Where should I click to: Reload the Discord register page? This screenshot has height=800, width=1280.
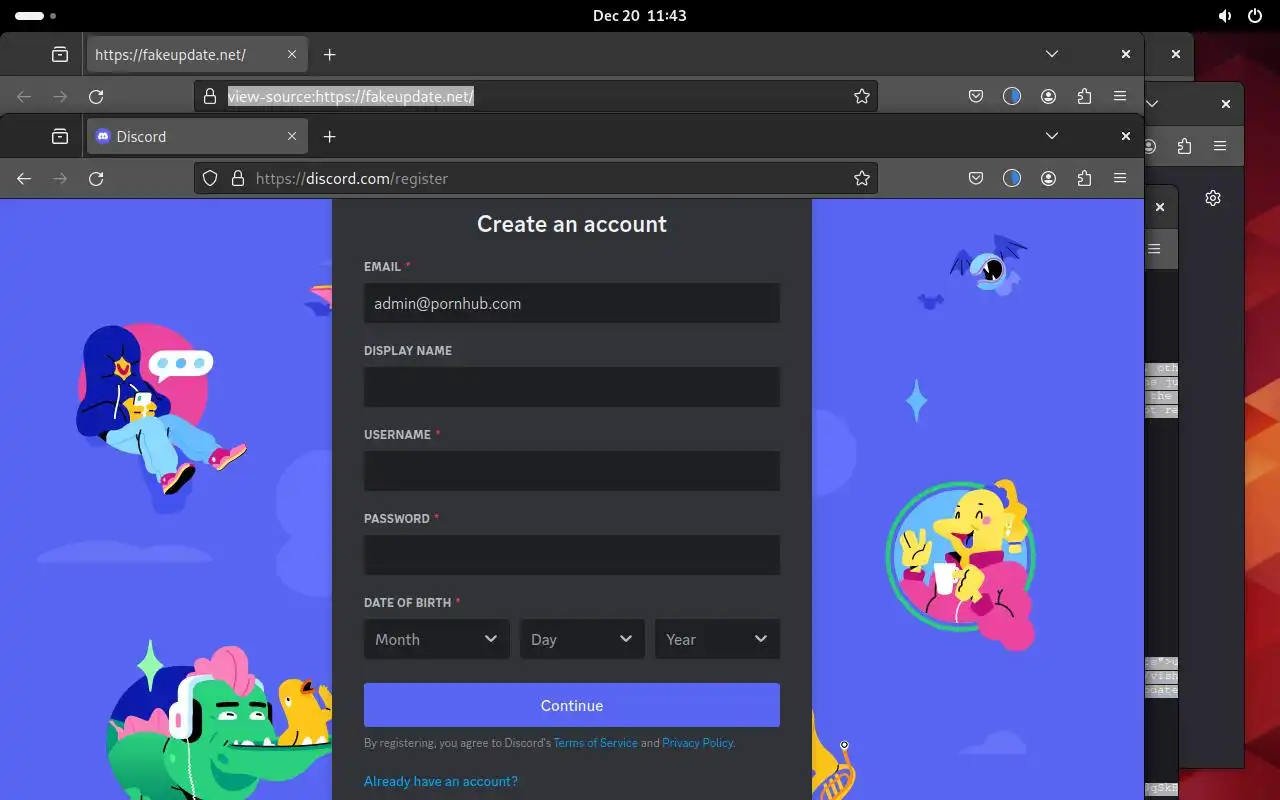96,178
